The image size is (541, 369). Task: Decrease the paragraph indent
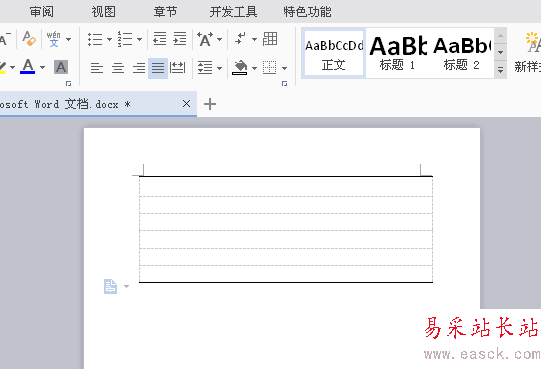(x=159, y=39)
